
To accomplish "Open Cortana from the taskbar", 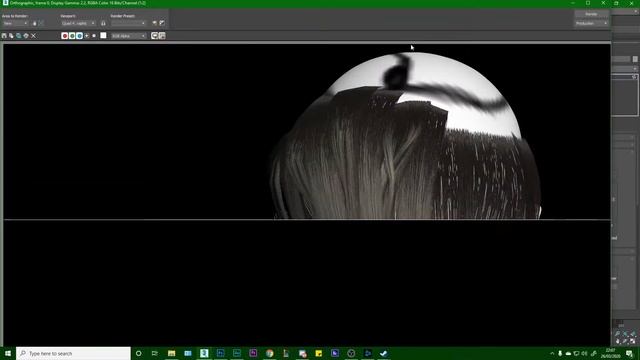I will point(138,353).
